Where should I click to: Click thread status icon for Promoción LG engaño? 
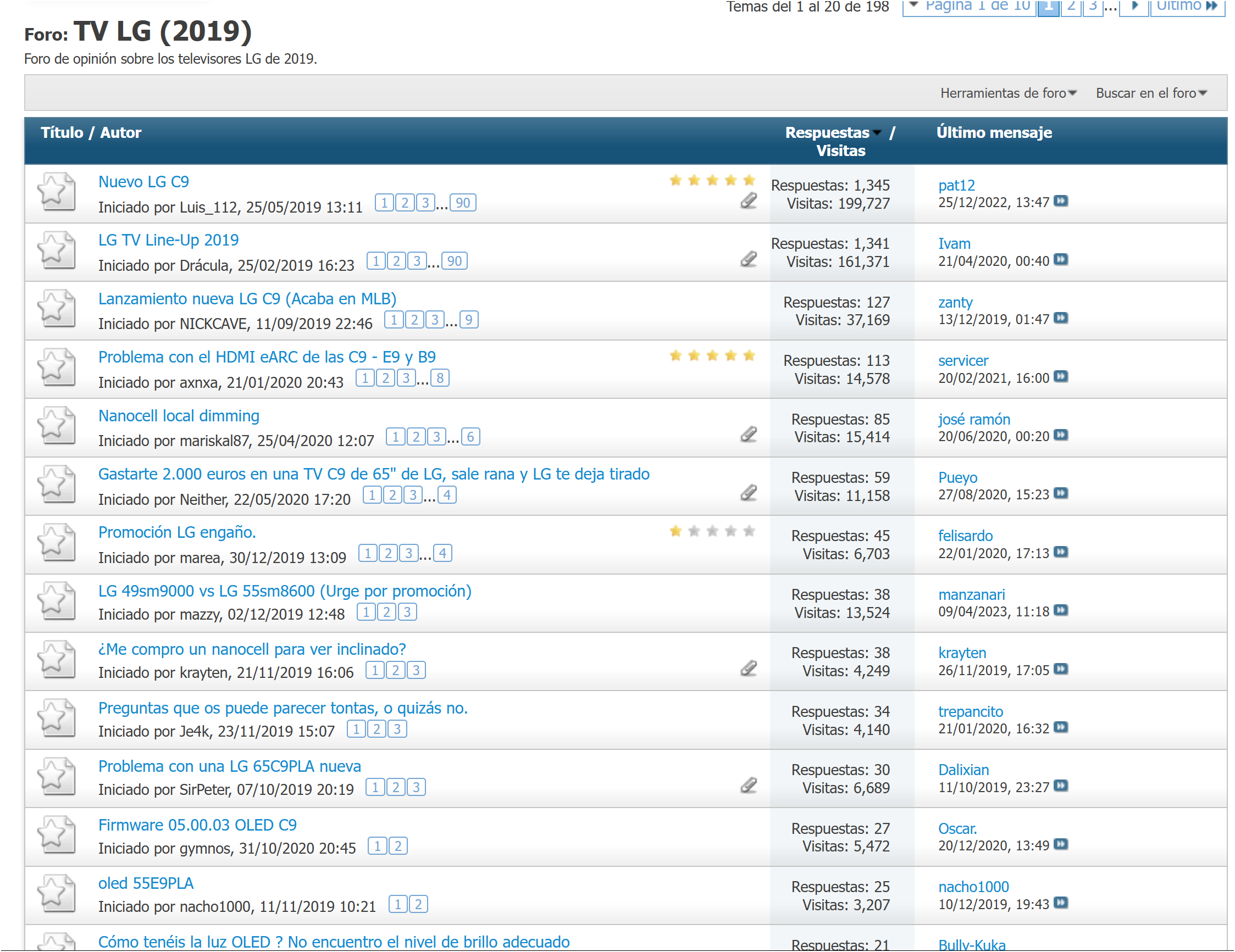point(57,543)
